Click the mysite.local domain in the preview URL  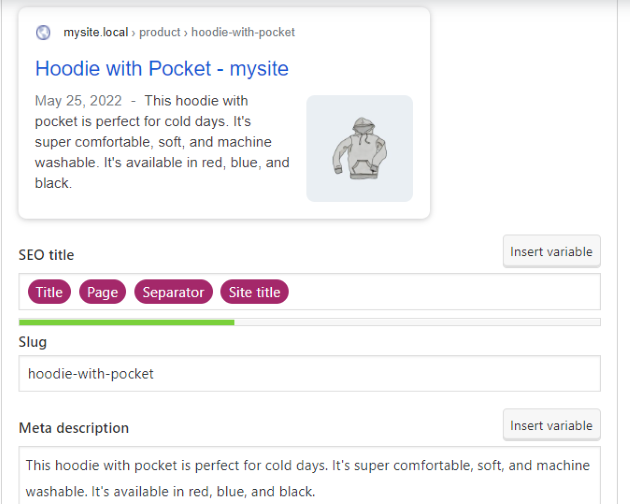point(96,32)
